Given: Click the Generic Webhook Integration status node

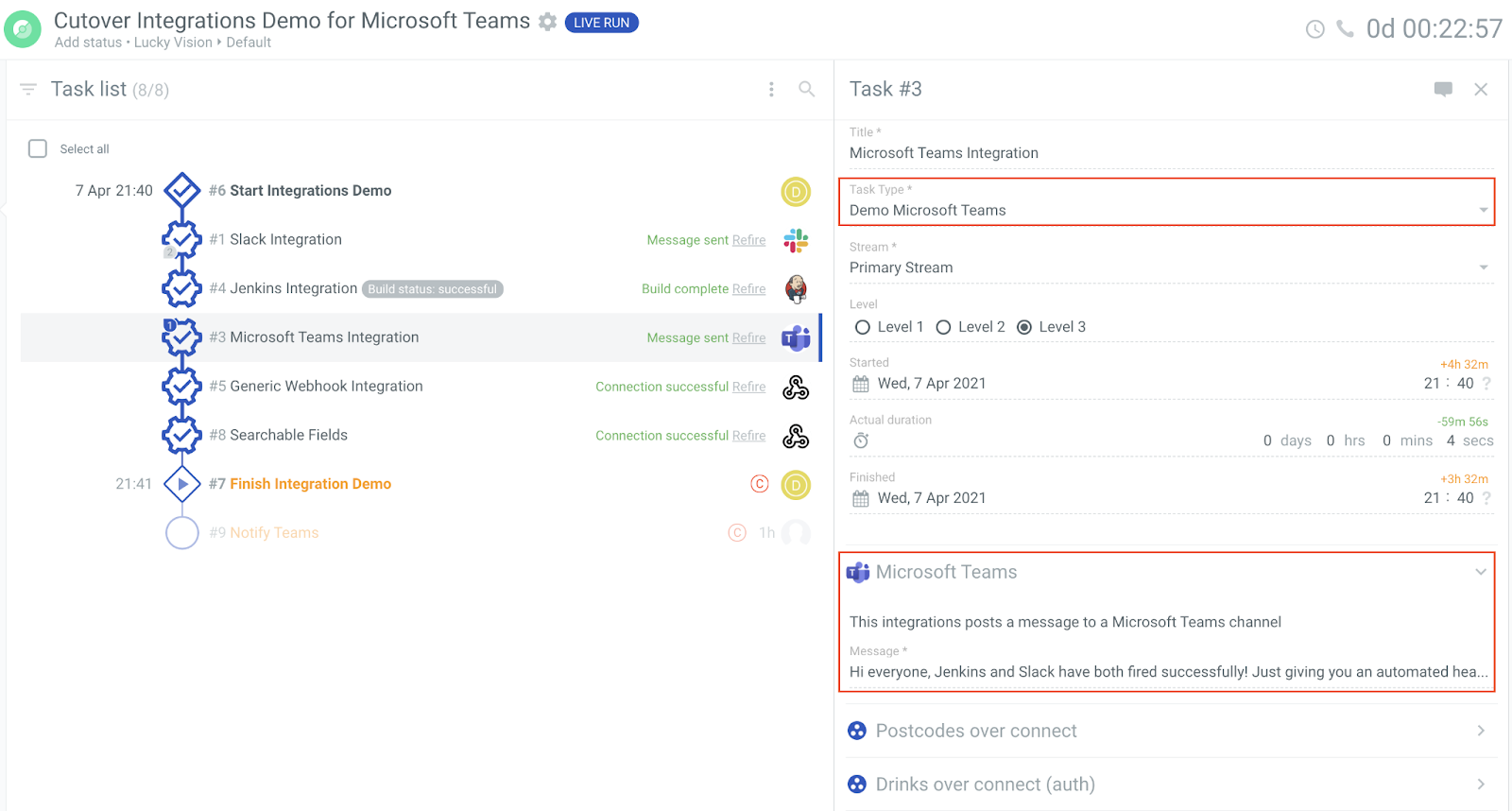Looking at the screenshot, I should [x=182, y=386].
